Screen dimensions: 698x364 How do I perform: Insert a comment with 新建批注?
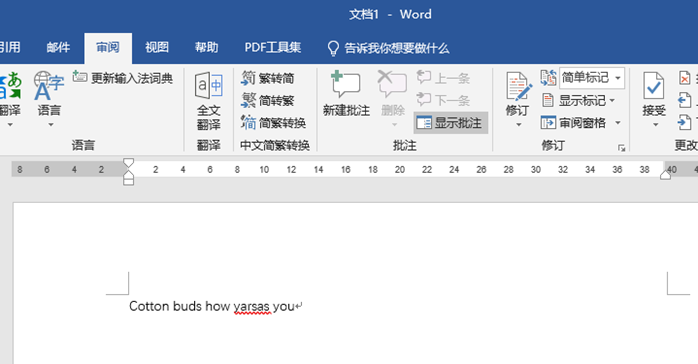point(346,93)
